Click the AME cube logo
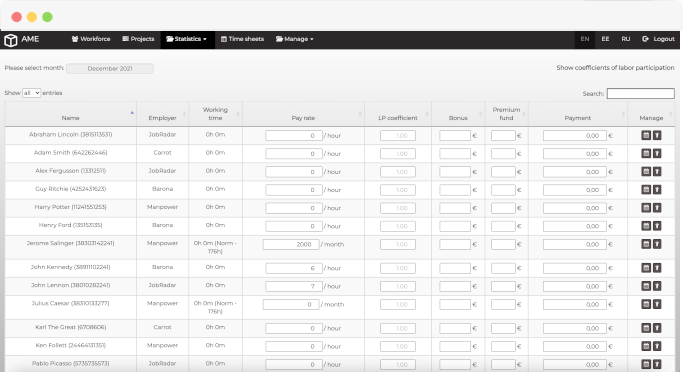This screenshot has width=683, height=372. click(x=11, y=40)
